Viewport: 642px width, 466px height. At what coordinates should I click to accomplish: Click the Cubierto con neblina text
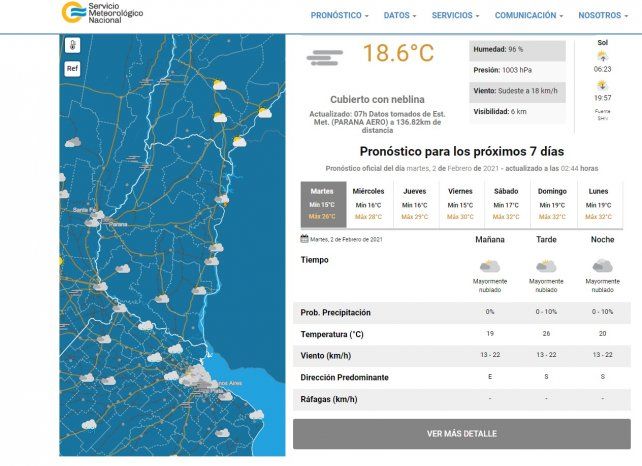pos(377,100)
